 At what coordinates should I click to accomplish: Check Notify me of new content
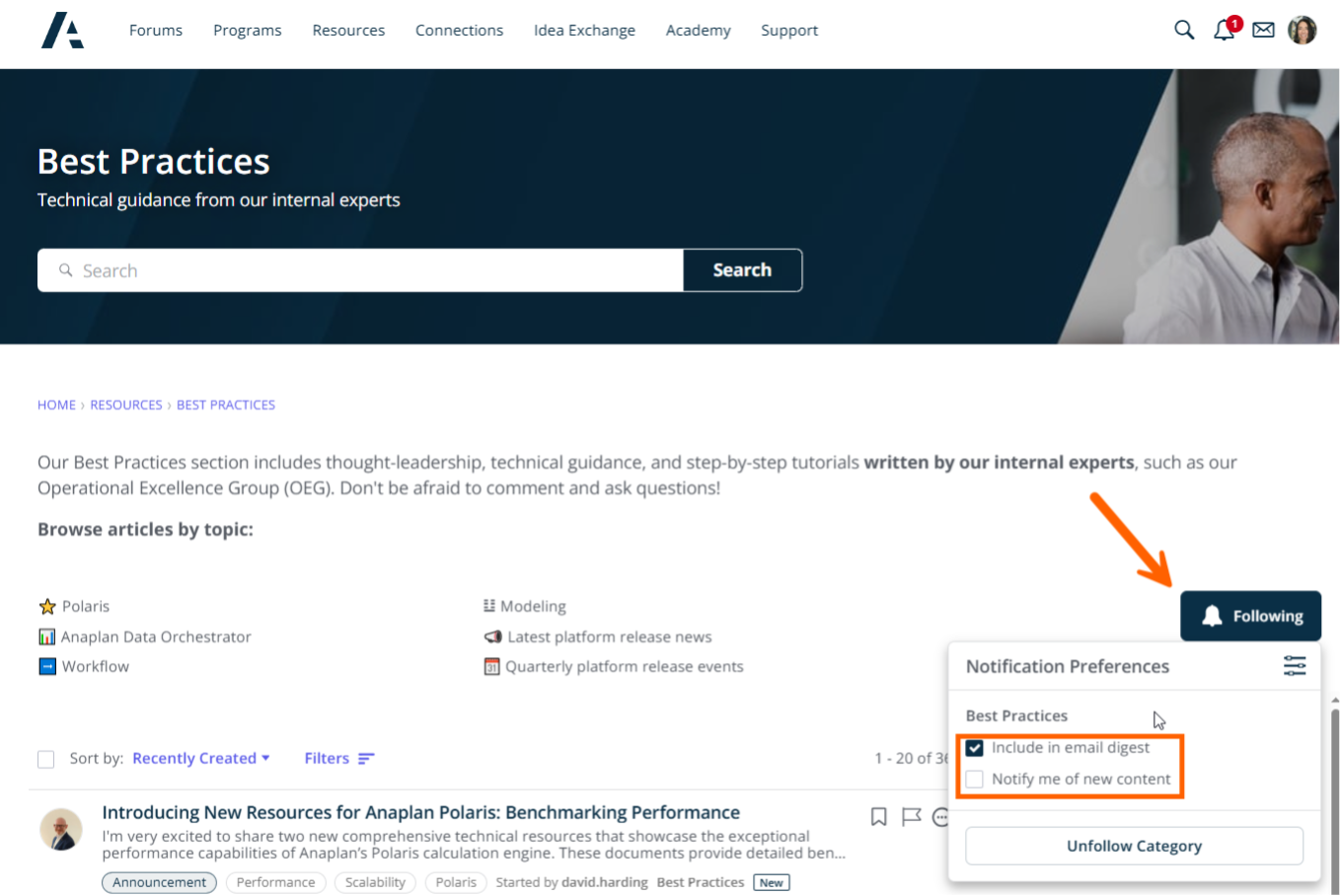[975, 779]
